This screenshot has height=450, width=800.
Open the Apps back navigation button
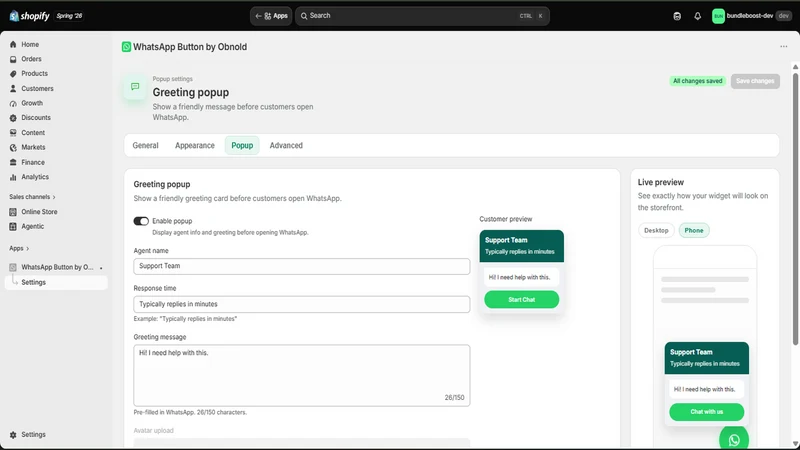tap(271, 16)
